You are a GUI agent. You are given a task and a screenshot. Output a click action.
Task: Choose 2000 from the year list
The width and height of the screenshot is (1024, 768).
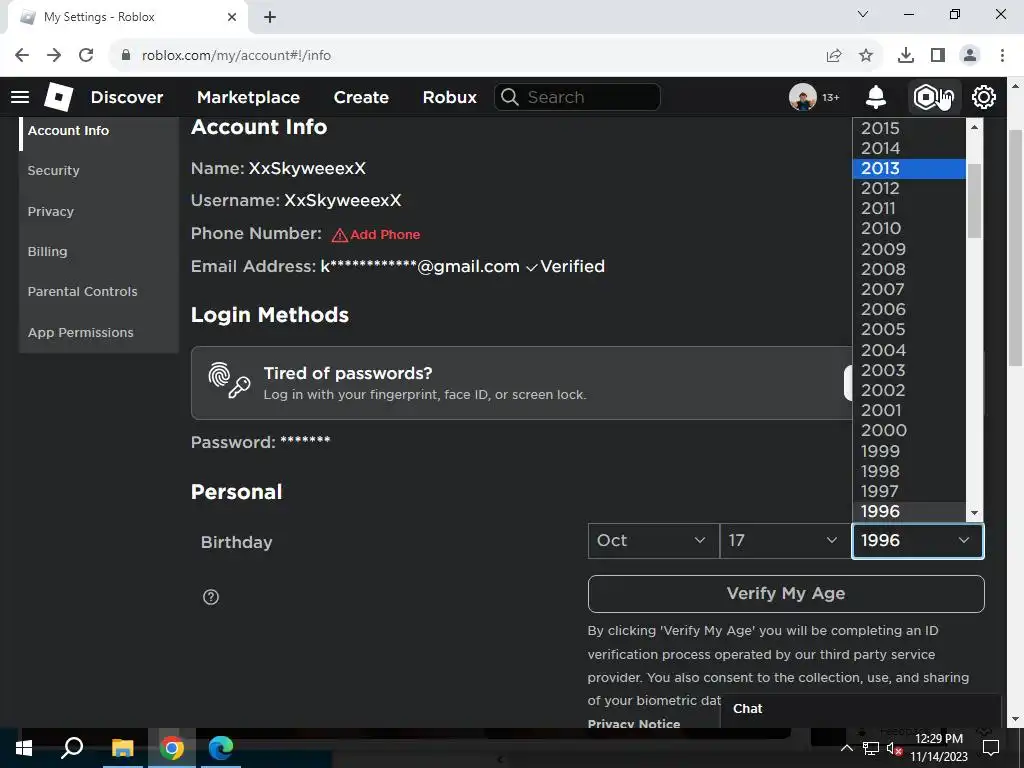909,430
